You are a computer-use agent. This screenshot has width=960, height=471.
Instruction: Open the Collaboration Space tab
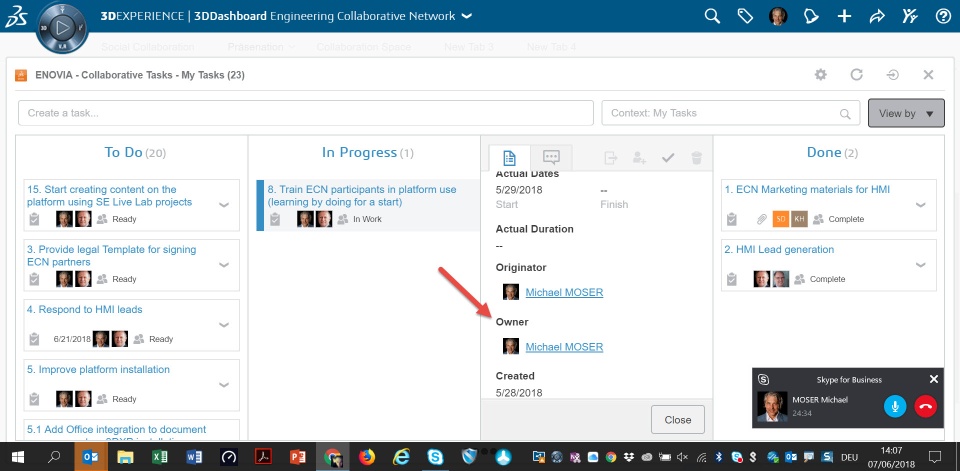(x=364, y=47)
